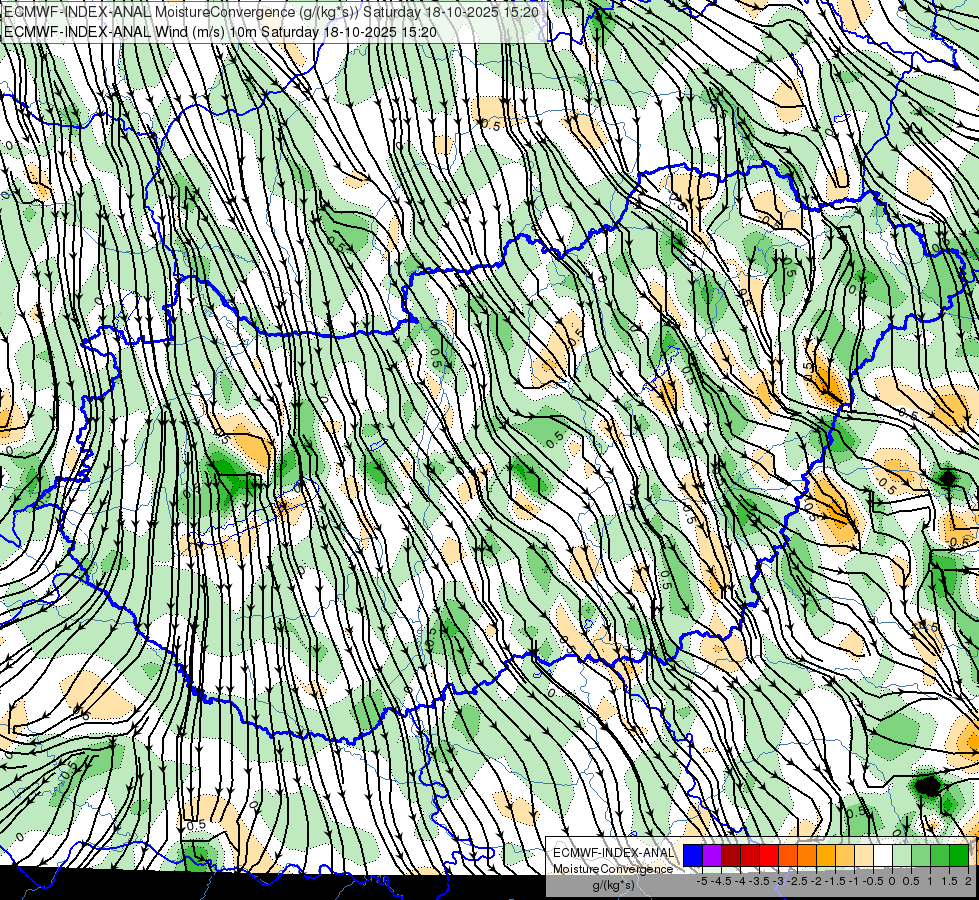Image resolution: width=979 pixels, height=900 pixels.
Task: Select the -3.5 legend tick label
Action: click(x=759, y=881)
